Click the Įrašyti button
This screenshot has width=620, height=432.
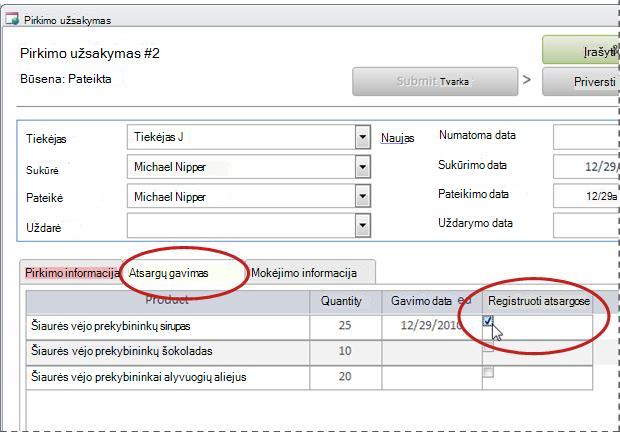pyautogui.click(x=581, y=50)
